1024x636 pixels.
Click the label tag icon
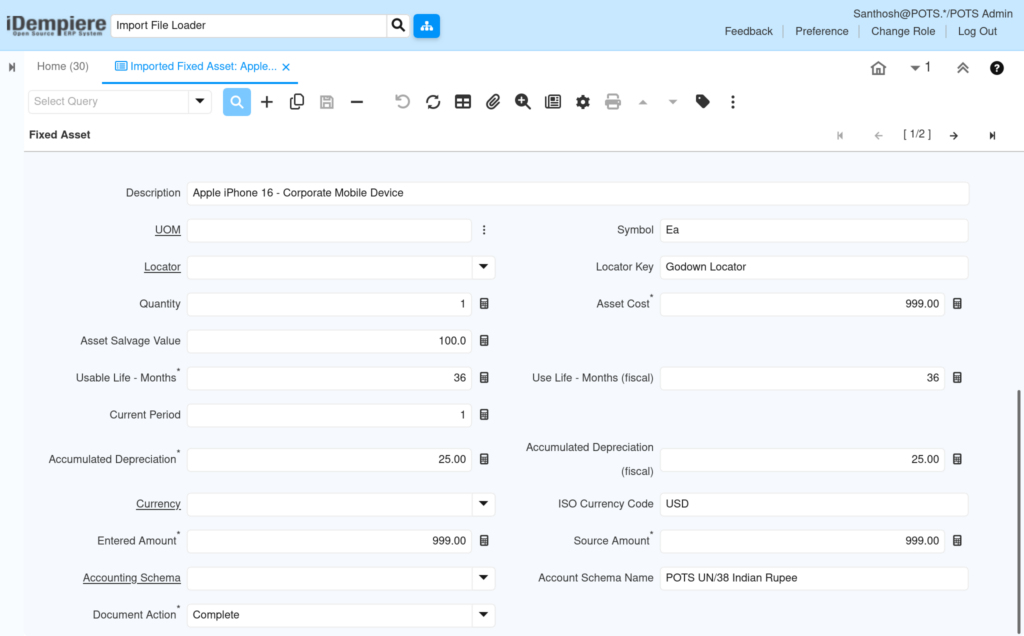[703, 102]
